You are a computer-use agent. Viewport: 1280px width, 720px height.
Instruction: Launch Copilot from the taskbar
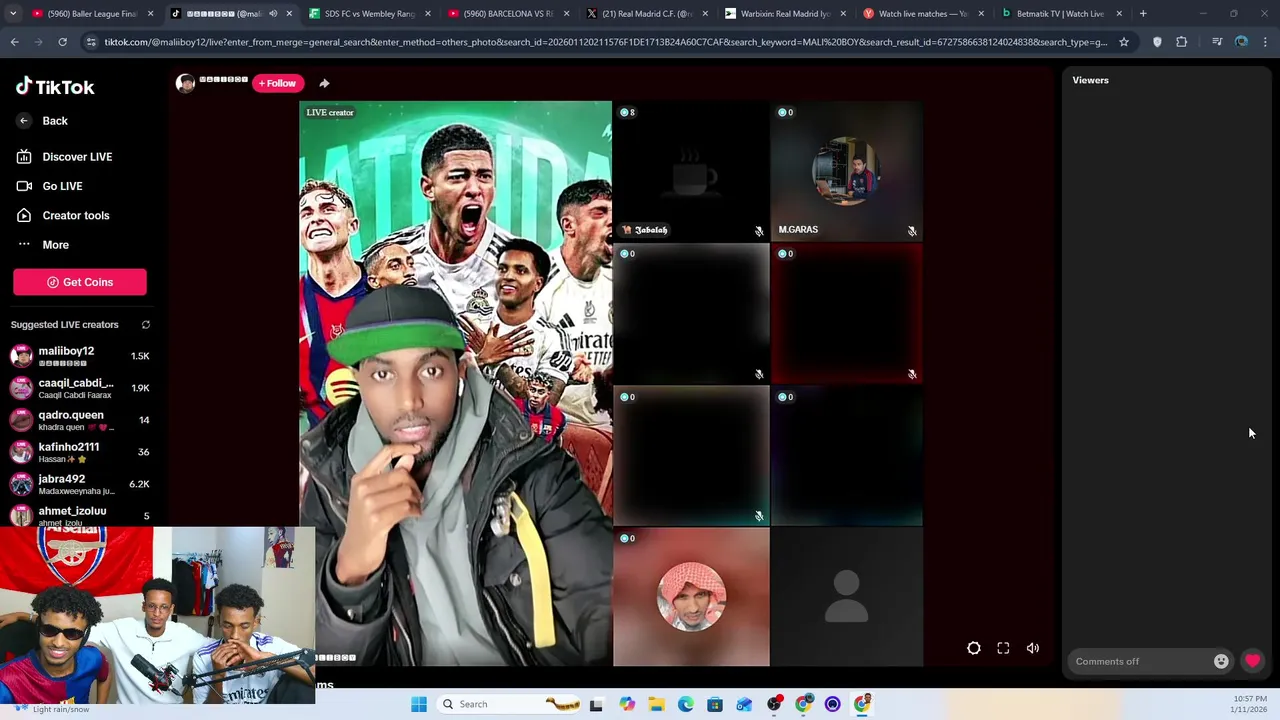coord(627,704)
